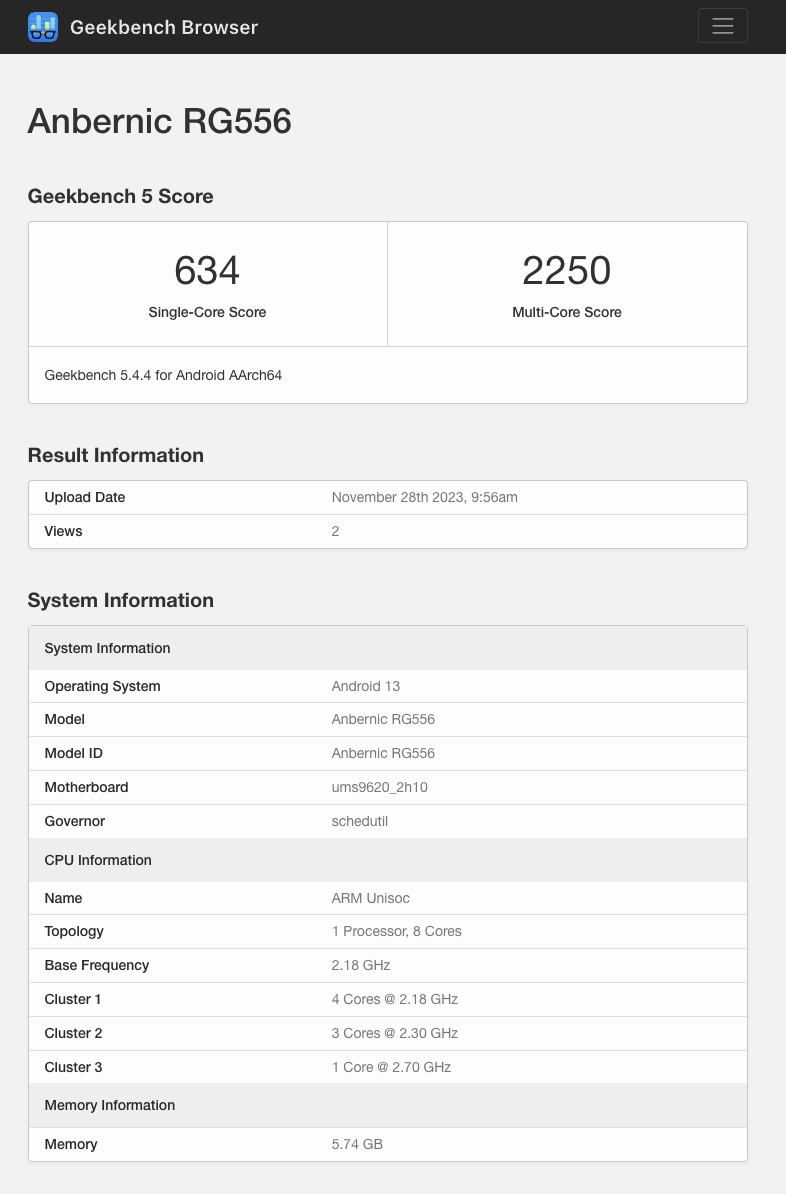Click the Operating System label
The image size is (786, 1194).
point(102,686)
